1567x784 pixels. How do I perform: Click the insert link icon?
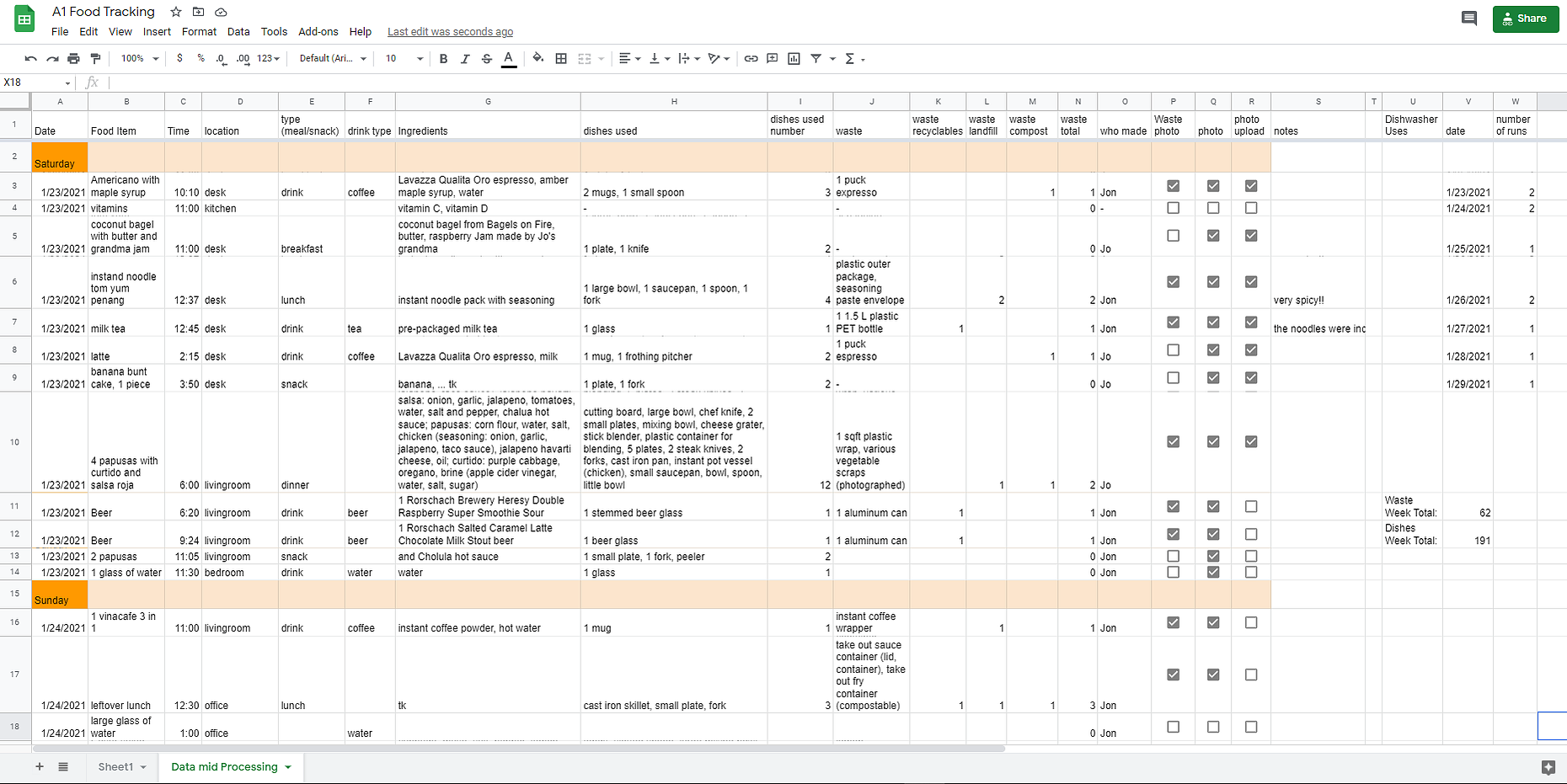point(751,59)
